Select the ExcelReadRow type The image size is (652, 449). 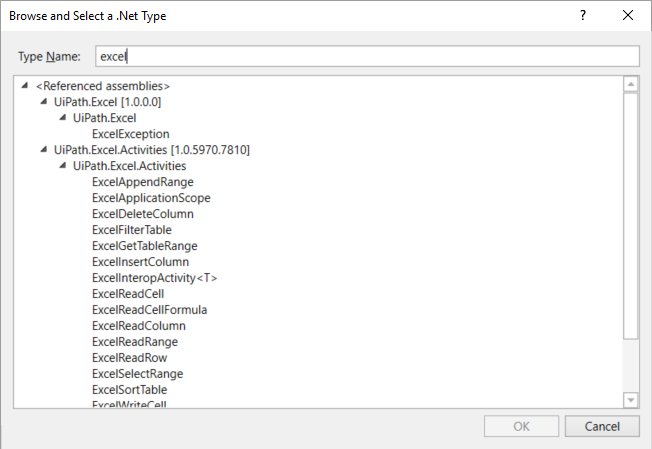tap(129, 358)
